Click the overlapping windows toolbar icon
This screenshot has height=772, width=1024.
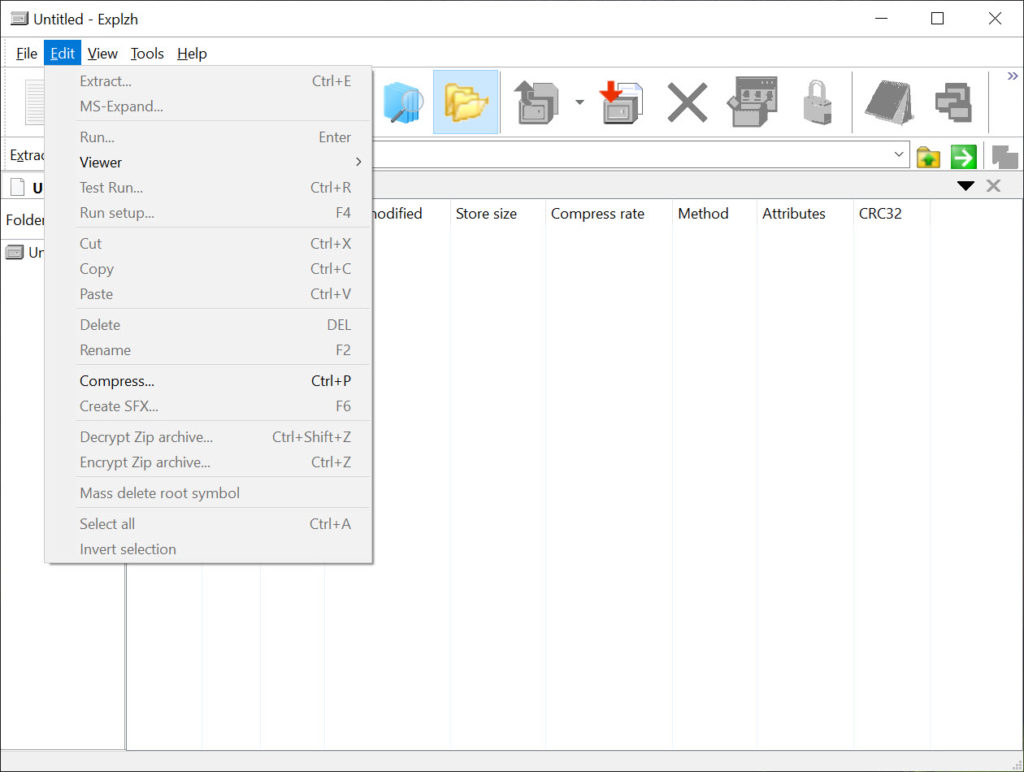953,102
